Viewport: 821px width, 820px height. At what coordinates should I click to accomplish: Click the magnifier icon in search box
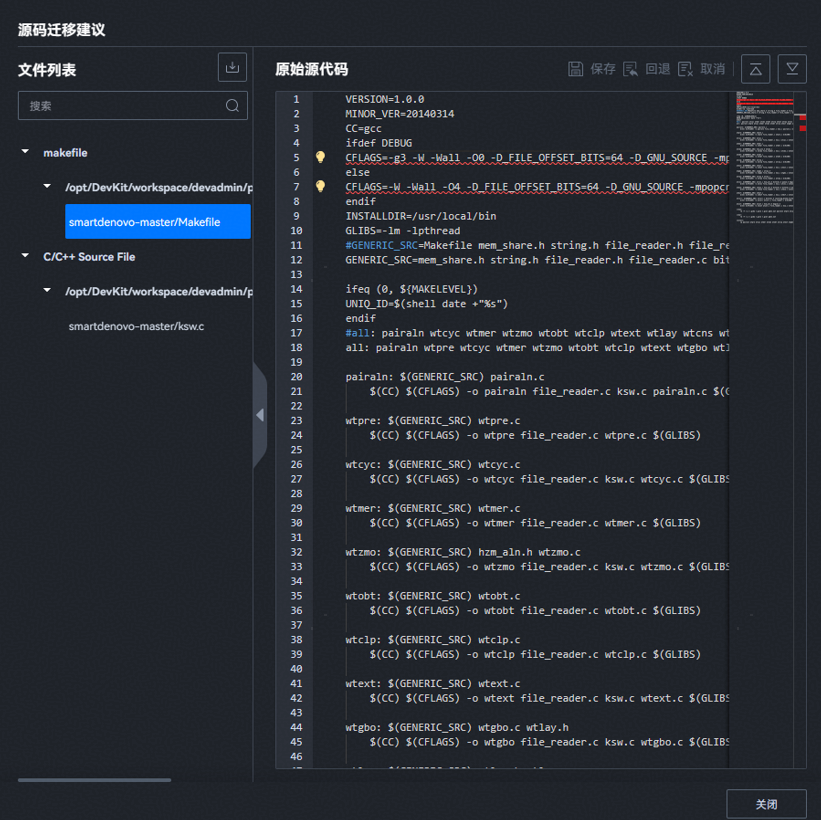(232, 106)
